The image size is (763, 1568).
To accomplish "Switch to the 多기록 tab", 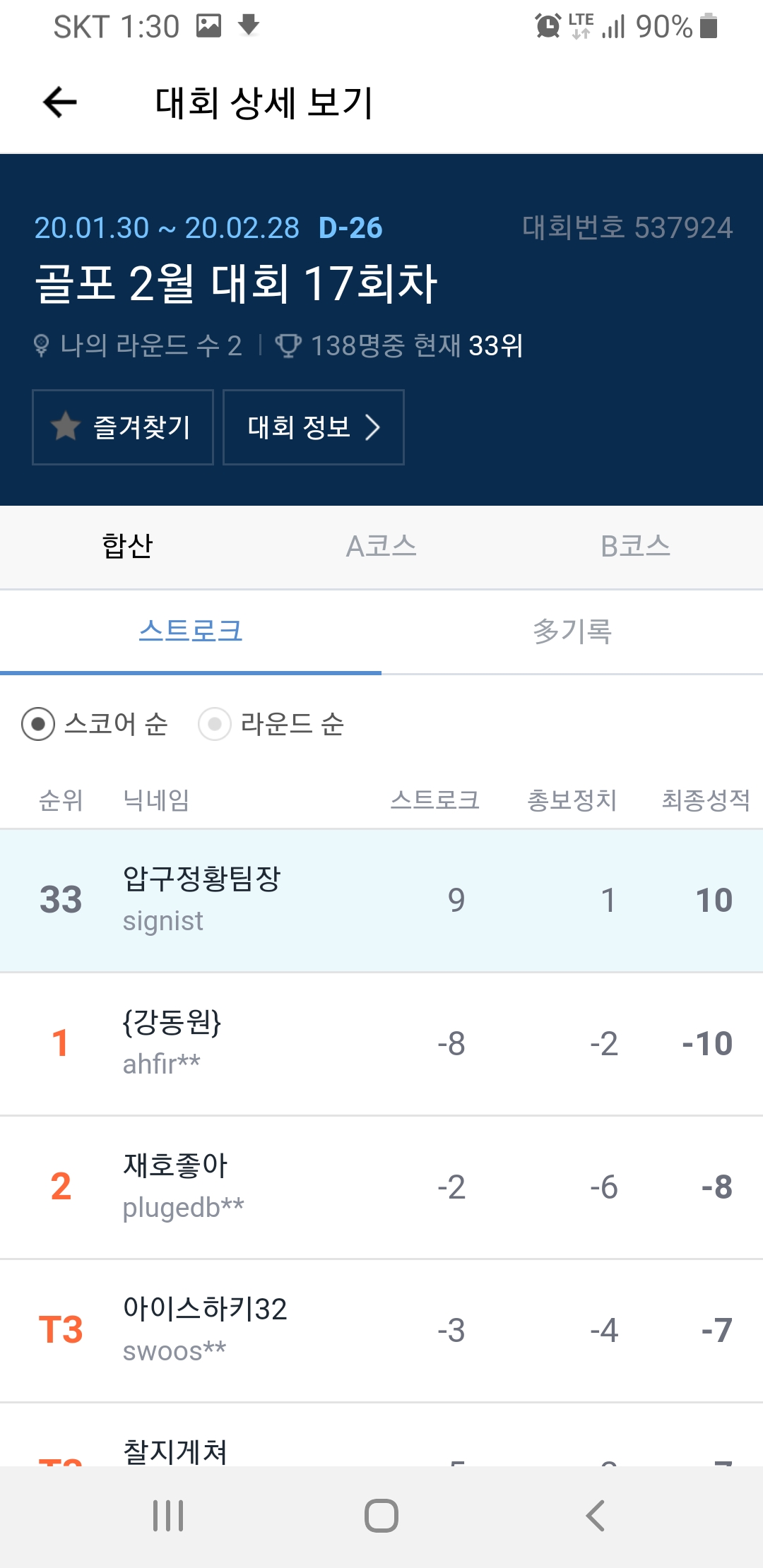I will [572, 631].
